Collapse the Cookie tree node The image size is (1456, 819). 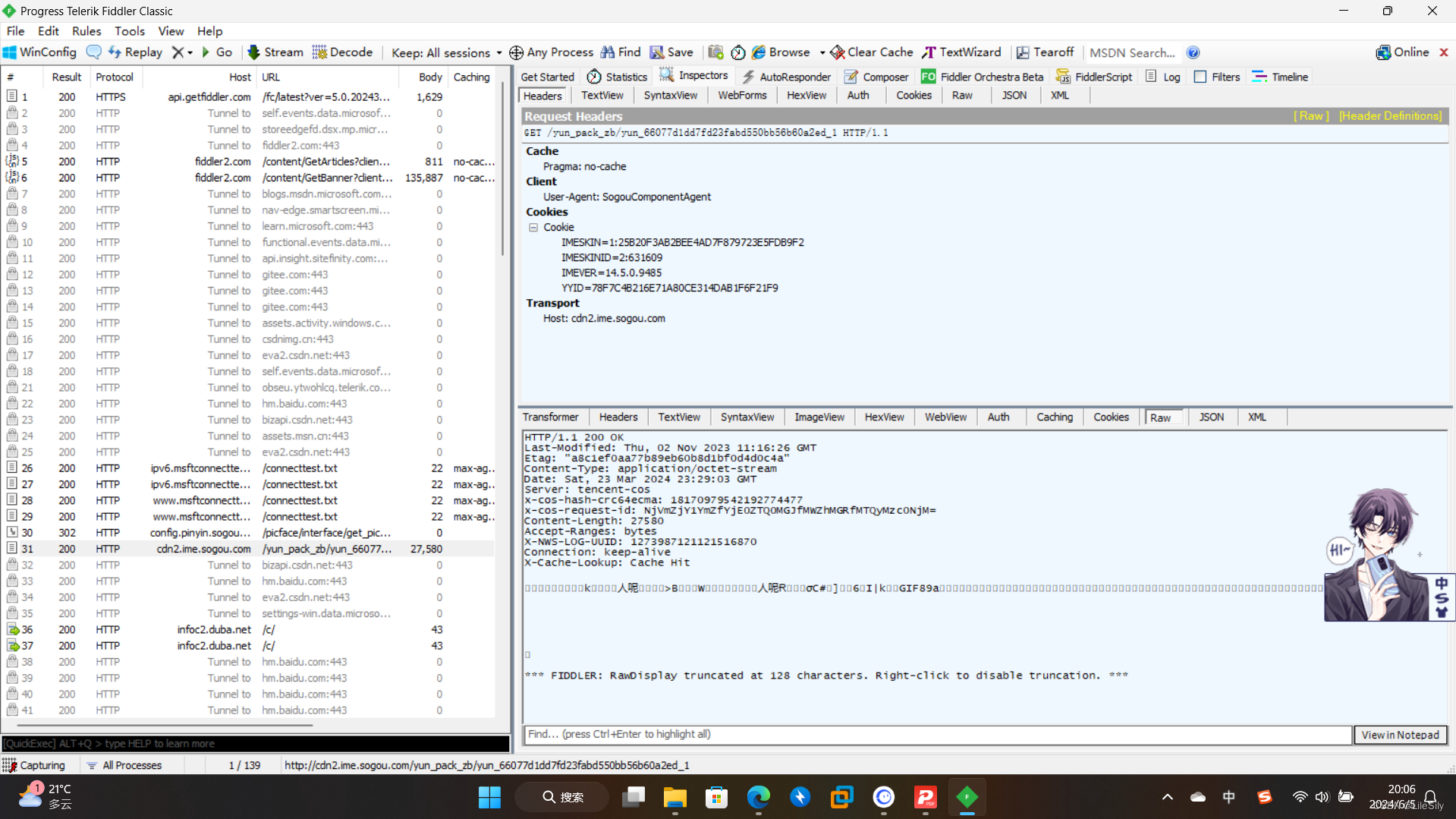pyautogui.click(x=533, y=227)
